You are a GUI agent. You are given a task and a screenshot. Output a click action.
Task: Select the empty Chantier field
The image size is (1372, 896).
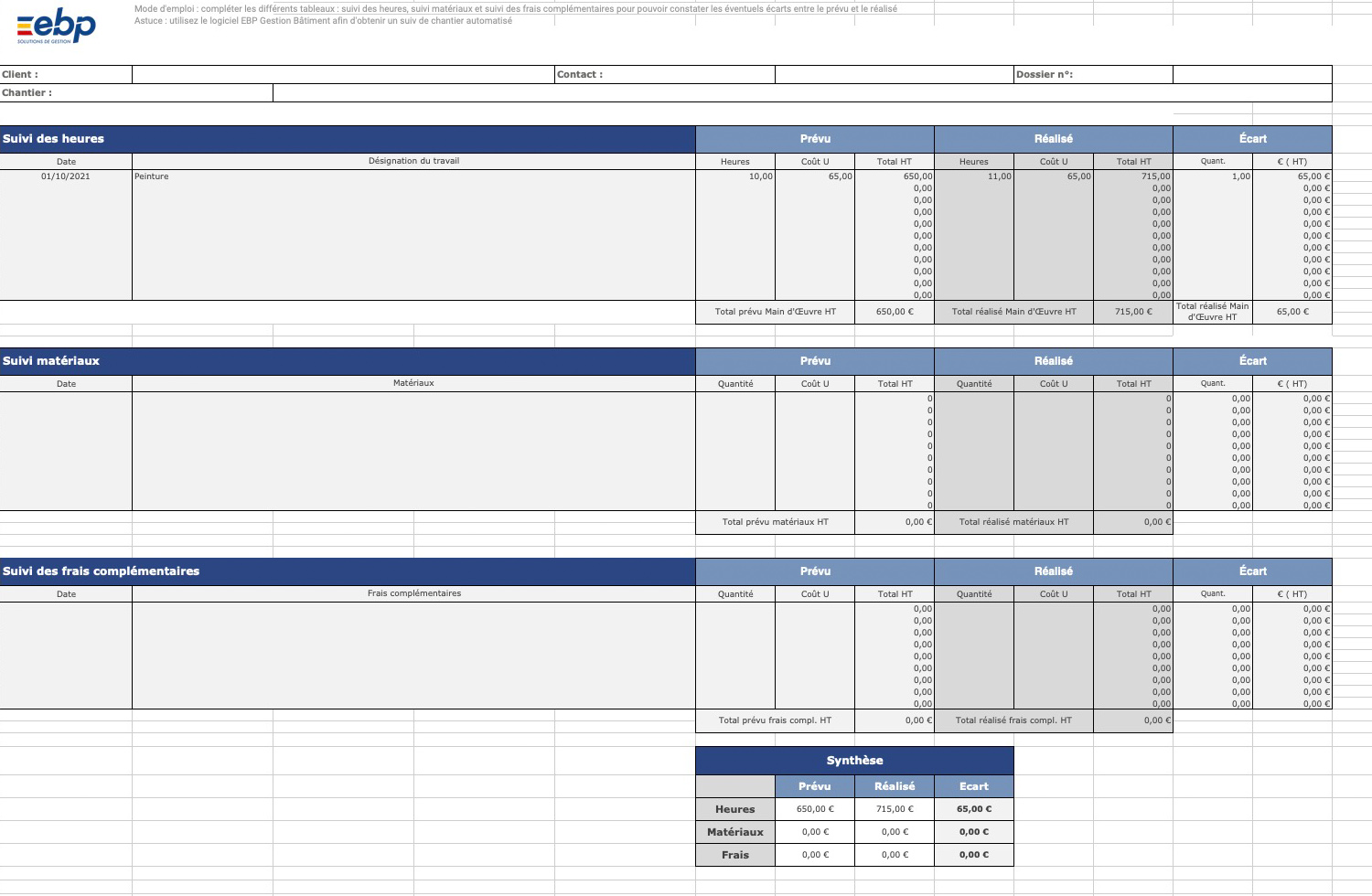tap(802, 93)
